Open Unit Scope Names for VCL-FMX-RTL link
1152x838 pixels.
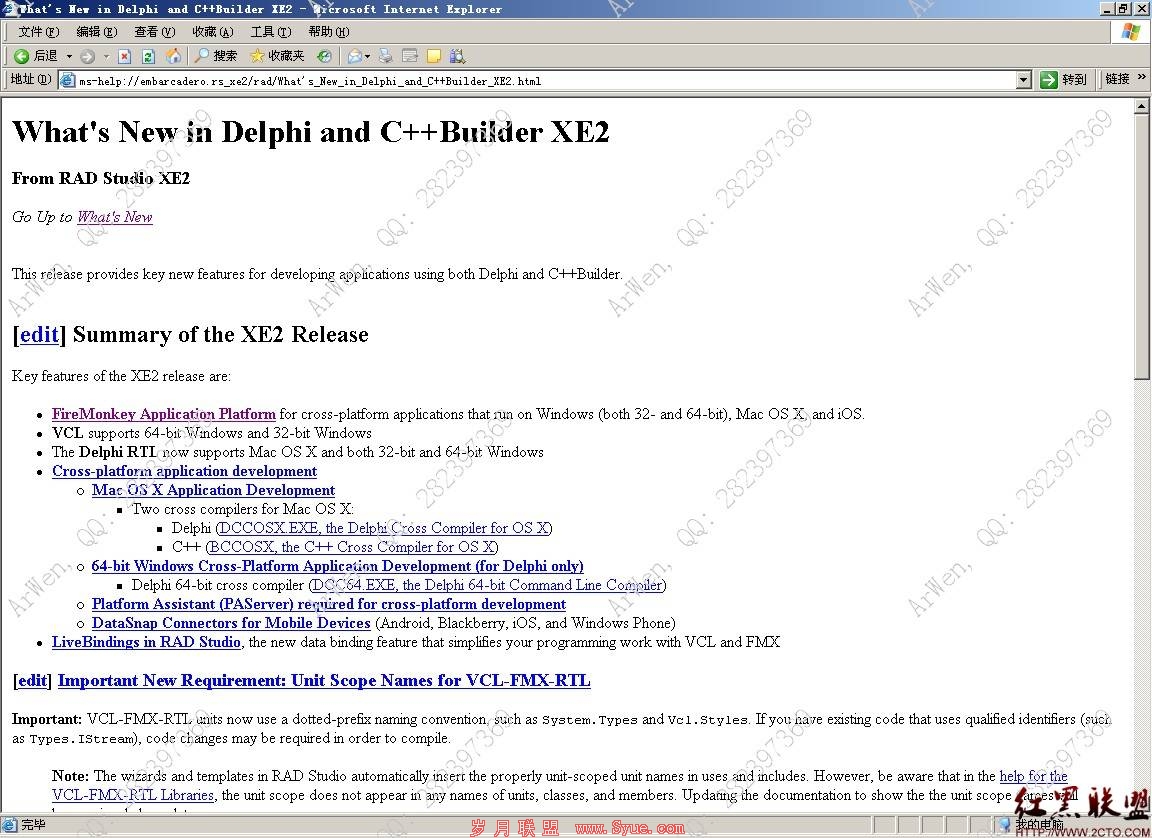pos(324,681)
